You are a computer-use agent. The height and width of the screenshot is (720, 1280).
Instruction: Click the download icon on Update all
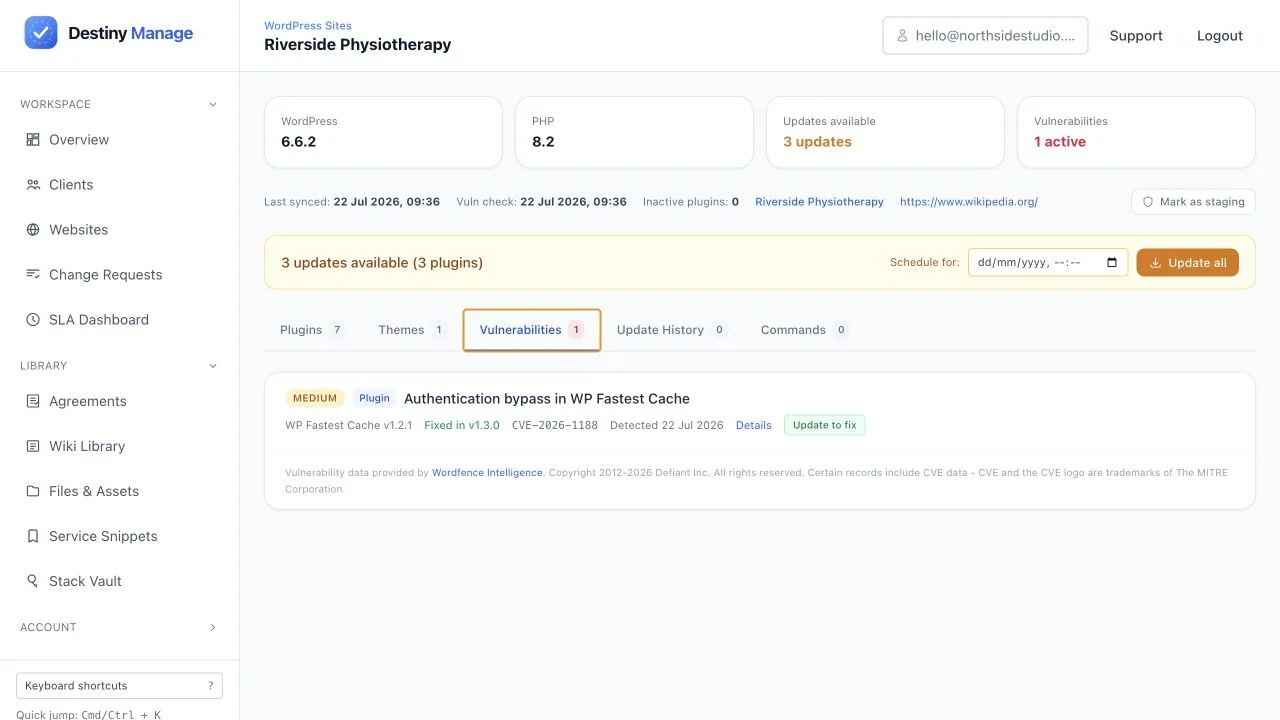coord(1156,263)
